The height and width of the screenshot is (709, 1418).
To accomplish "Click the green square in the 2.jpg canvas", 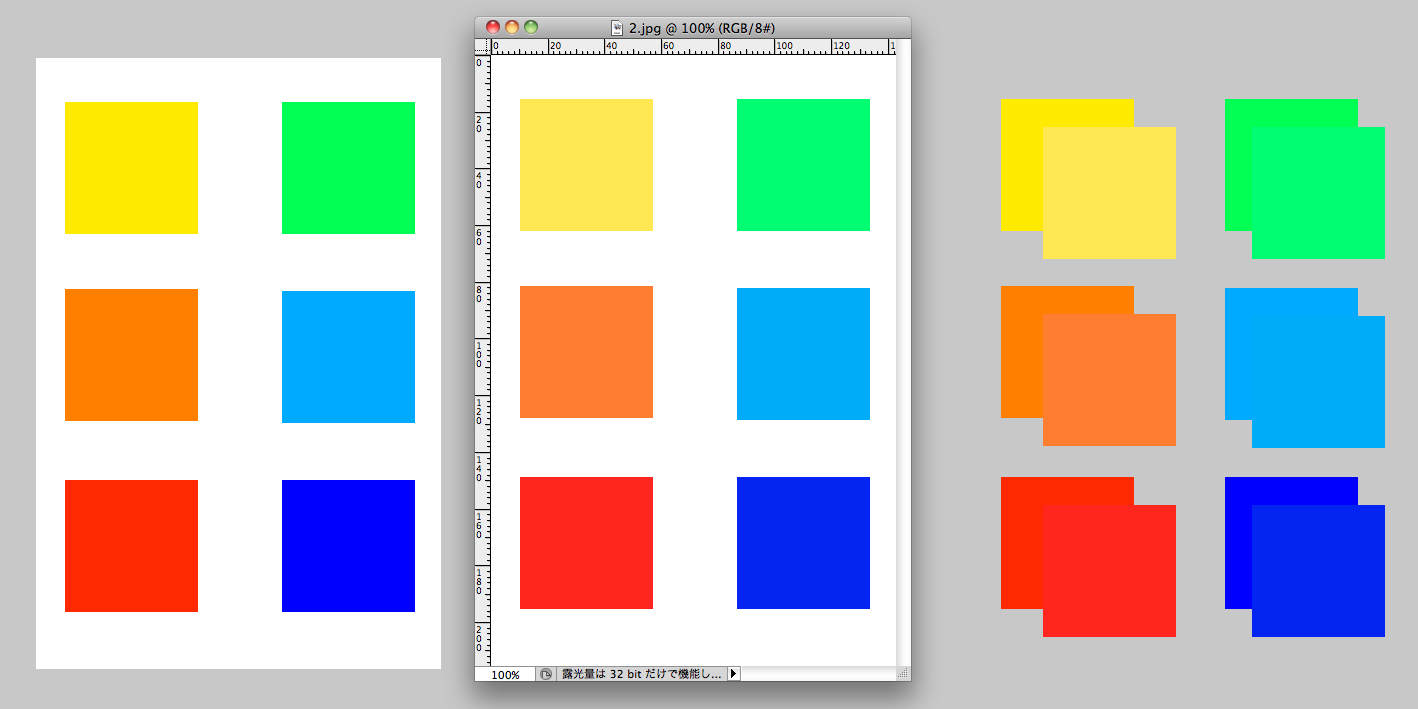I will click(803, 165).
